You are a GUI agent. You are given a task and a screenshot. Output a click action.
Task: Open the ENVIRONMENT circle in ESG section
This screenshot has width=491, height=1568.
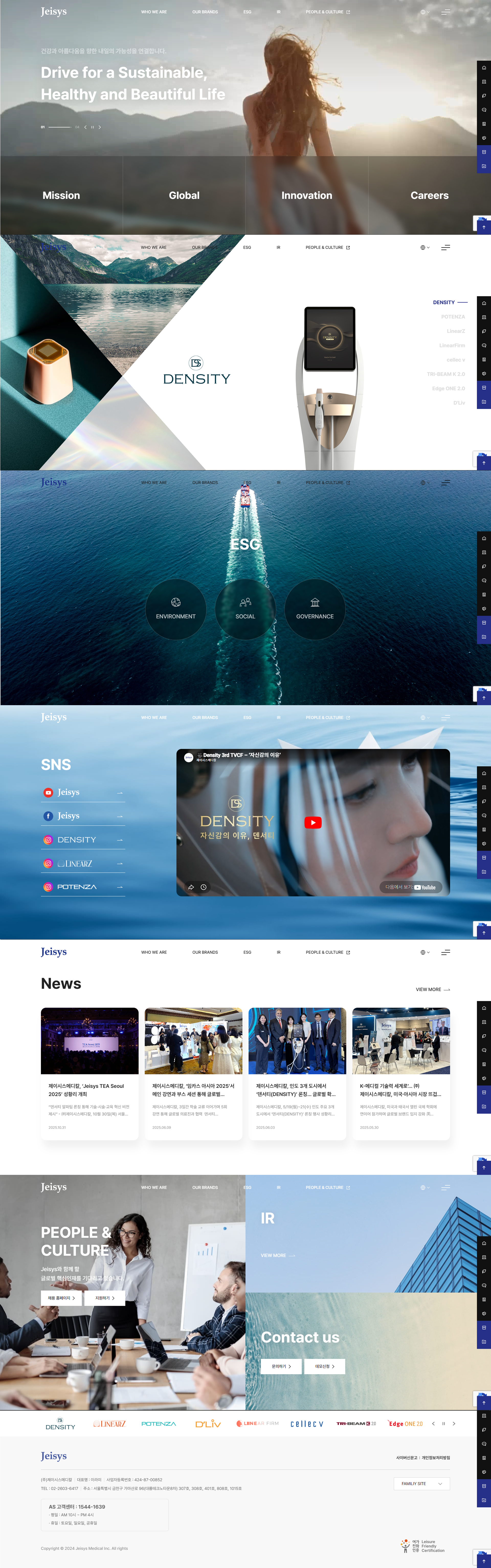point(176,609)
